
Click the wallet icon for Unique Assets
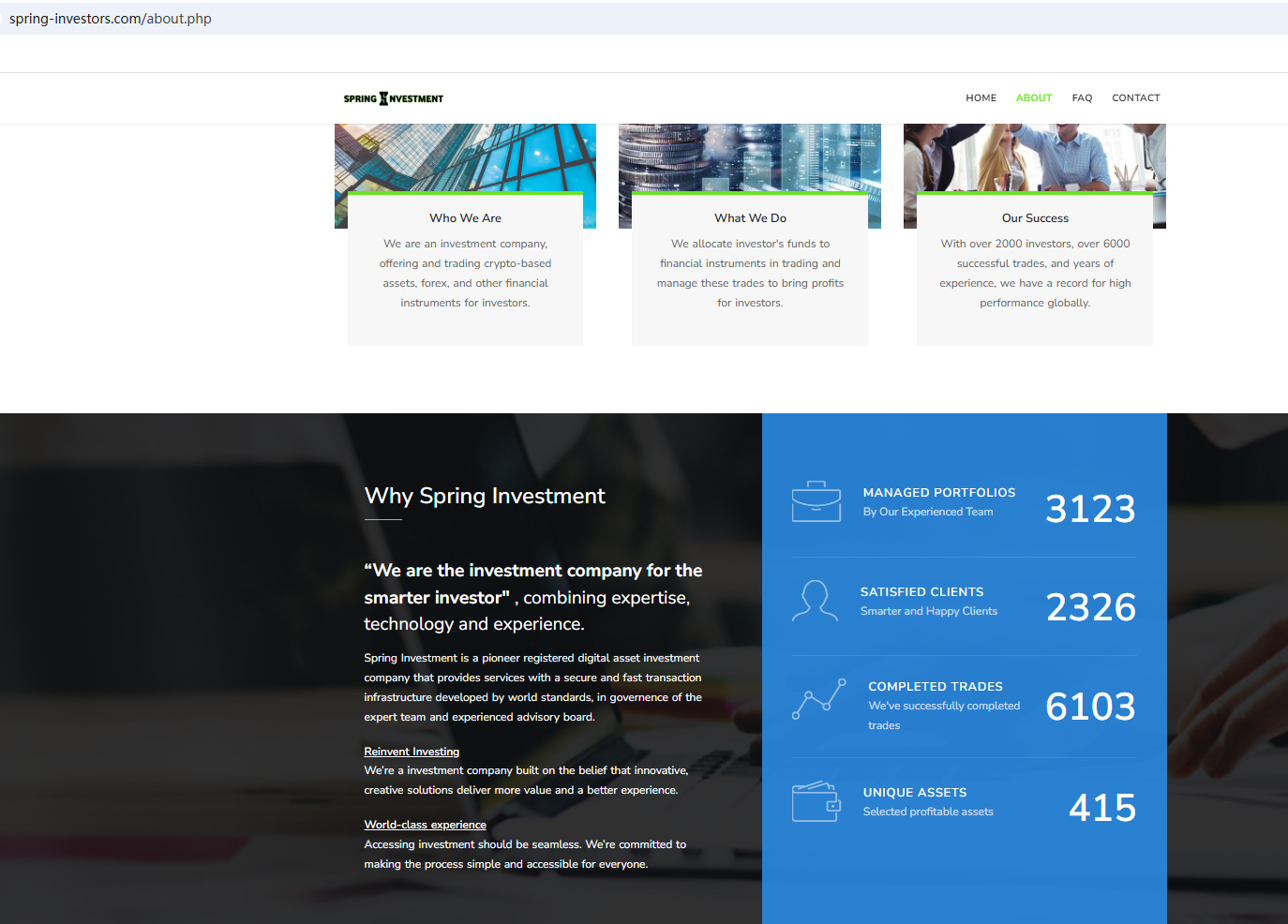pyautogui.click(x=816, y=801)
